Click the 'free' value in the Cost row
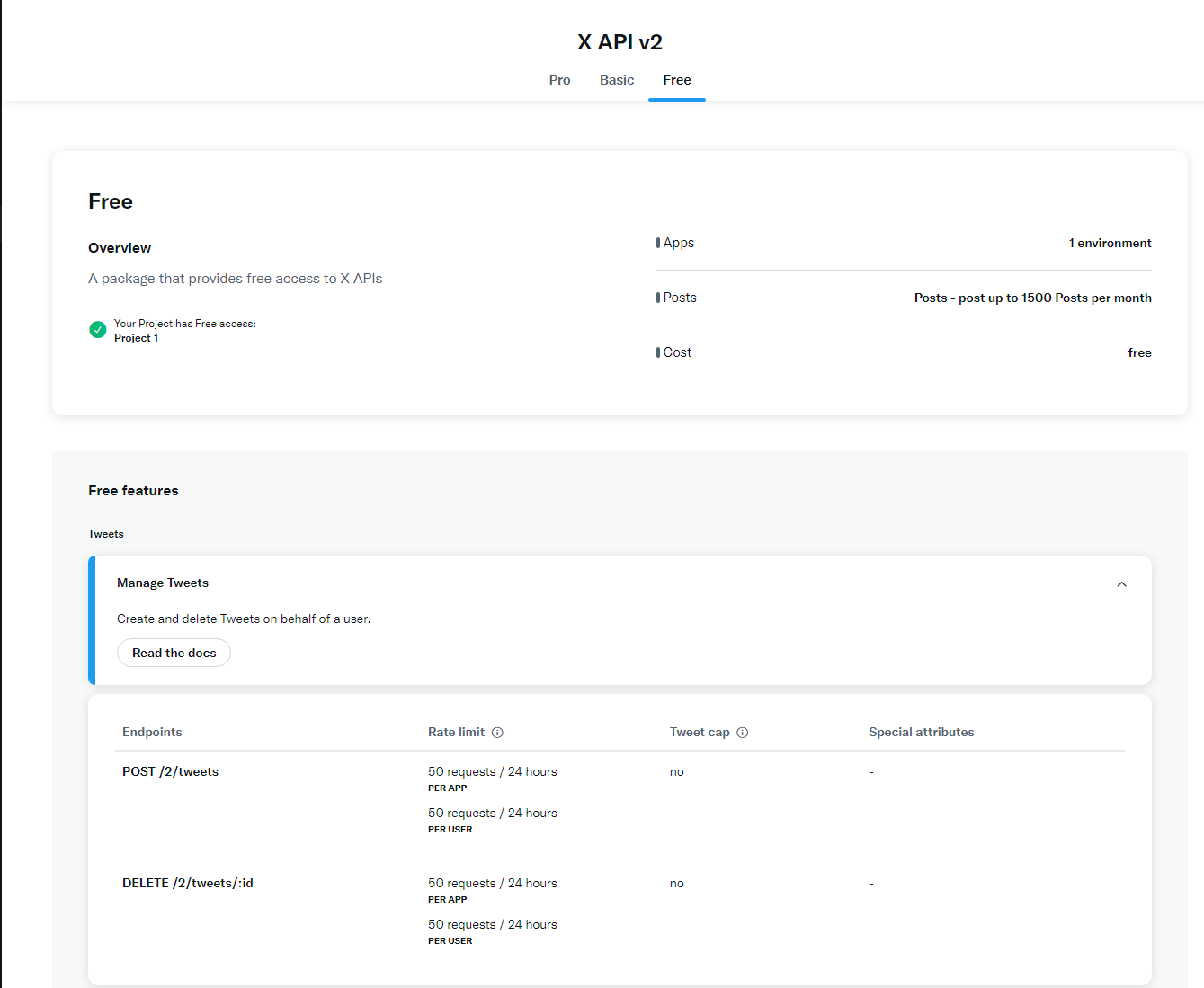The height and width of the screenshot is (988, 1204). 1139,352
